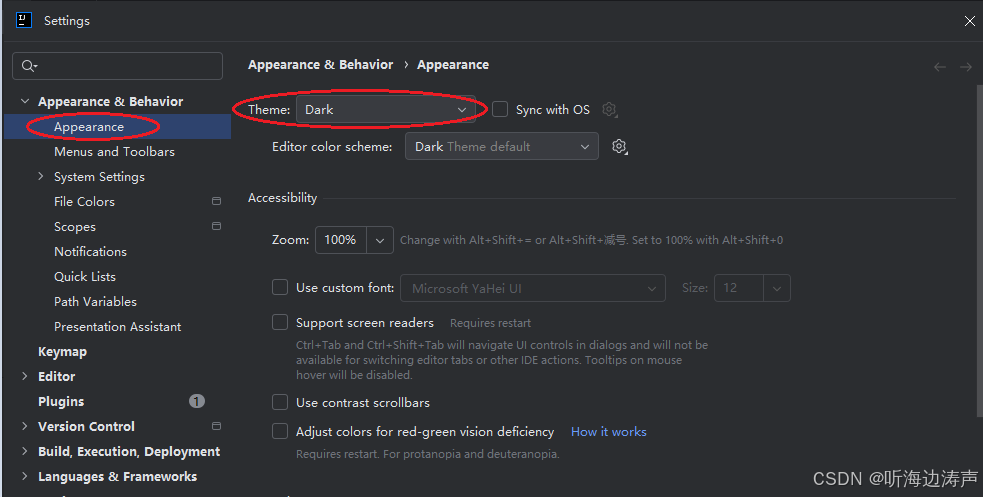Image resolution: width=983 pixels, height=497 pixels.
Task: Open Sync with OS gear settings
Action: pos(609,110)
